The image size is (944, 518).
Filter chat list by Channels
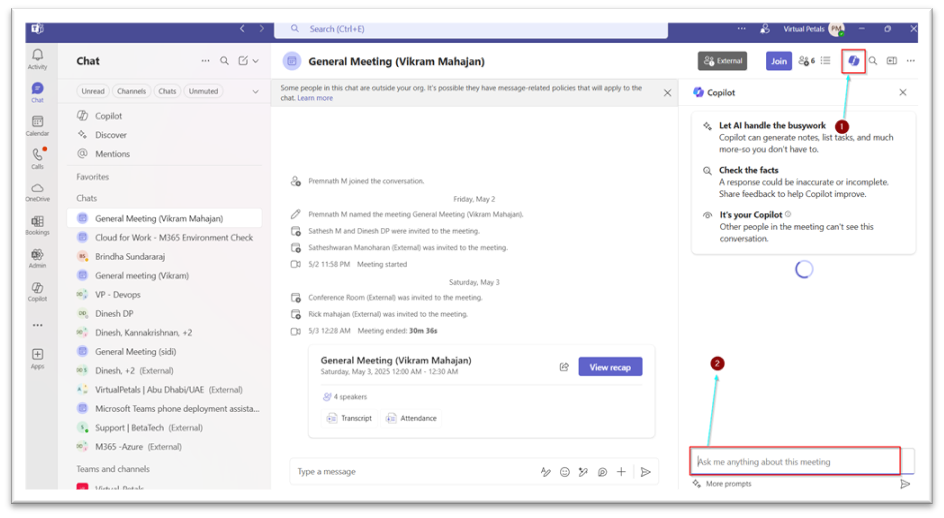(x=131, y=91)
